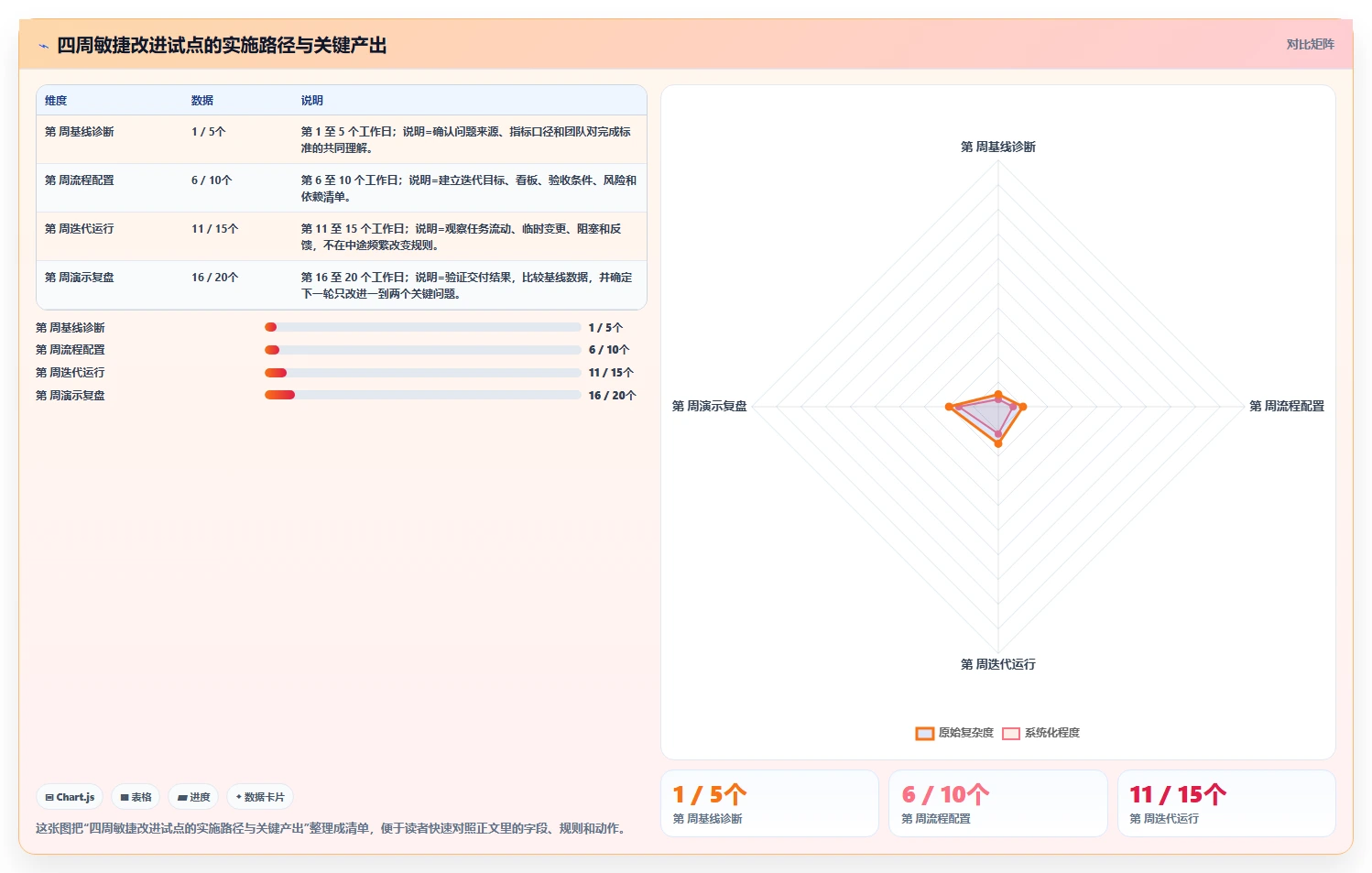Click the title 四周敏捷改进试点的实施路径与关键产出
Viewport: 1372px width, 873px height.
point(222,46)
